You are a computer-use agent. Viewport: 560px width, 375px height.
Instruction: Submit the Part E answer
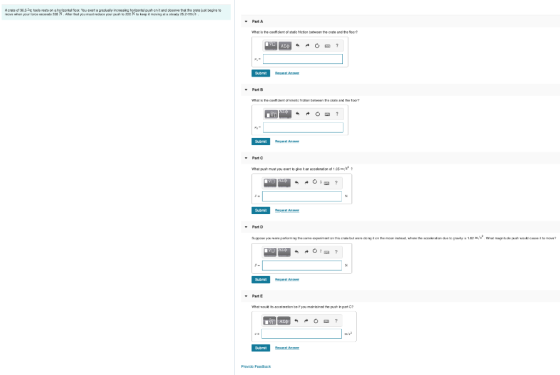click(x=261, y=348)
